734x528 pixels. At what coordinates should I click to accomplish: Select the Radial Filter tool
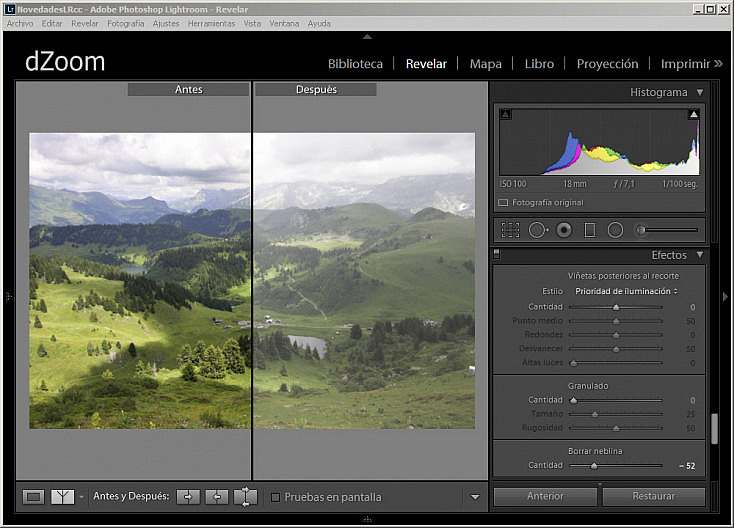point(615,230)
